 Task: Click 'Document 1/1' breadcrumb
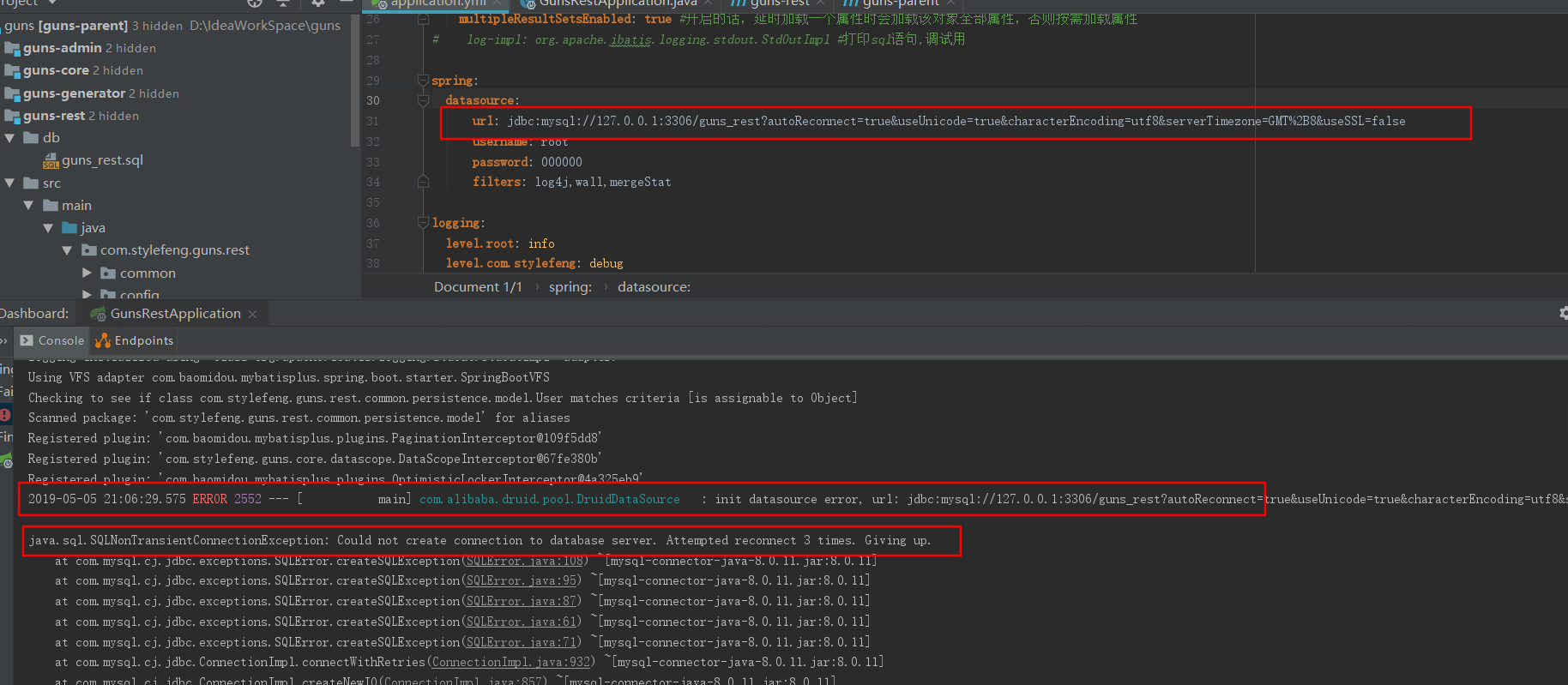click(x=478, y=287)
